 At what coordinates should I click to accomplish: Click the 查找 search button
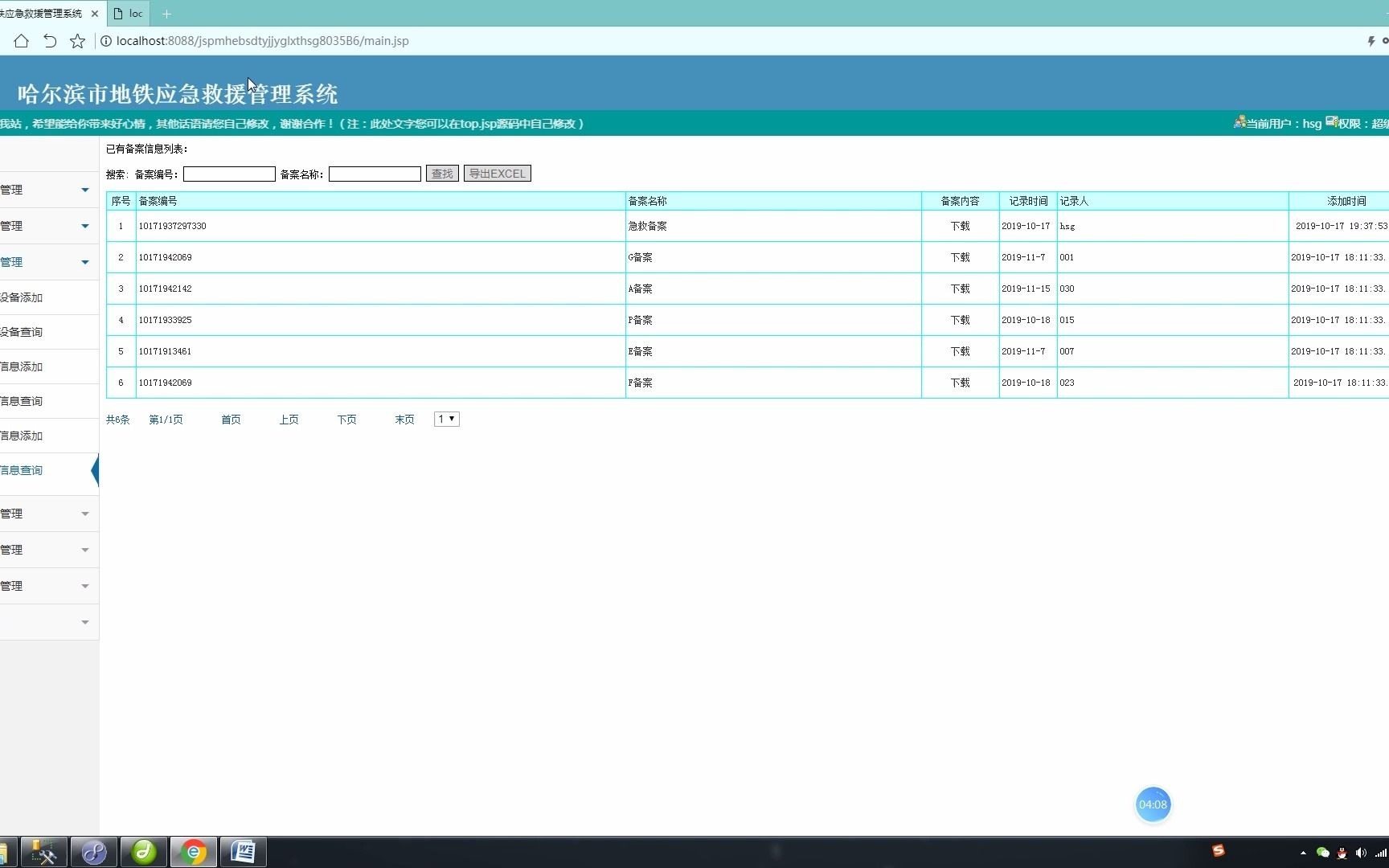pyautogui.click(x=442, y=174)
